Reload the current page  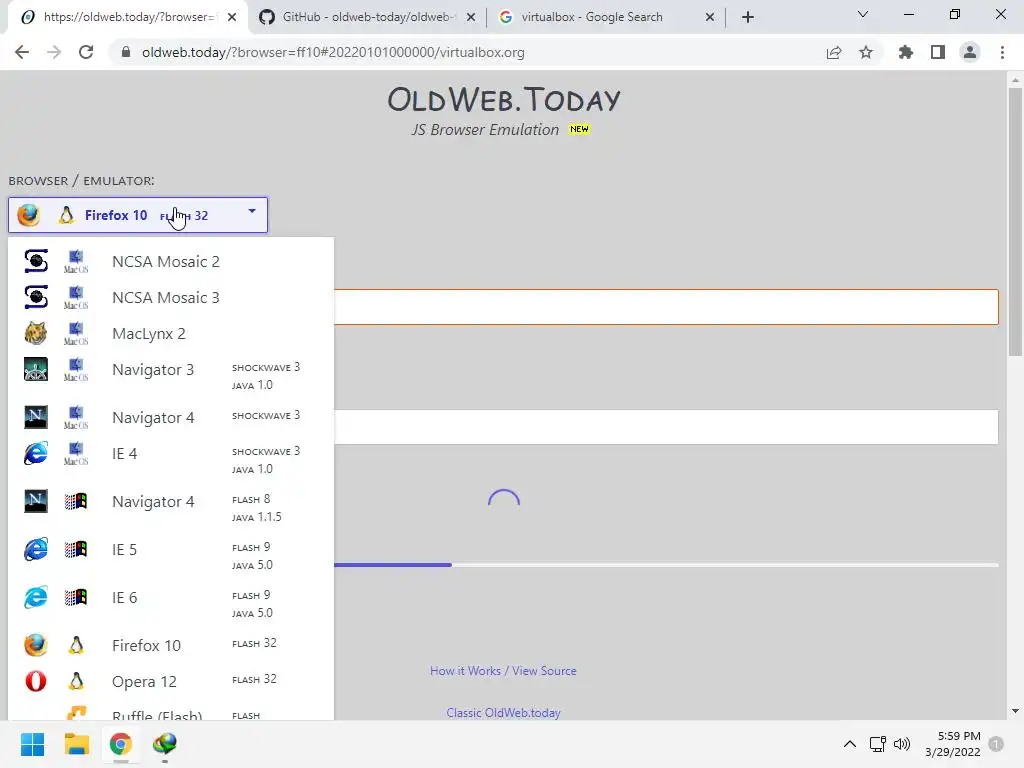click(x=86, y=52)
